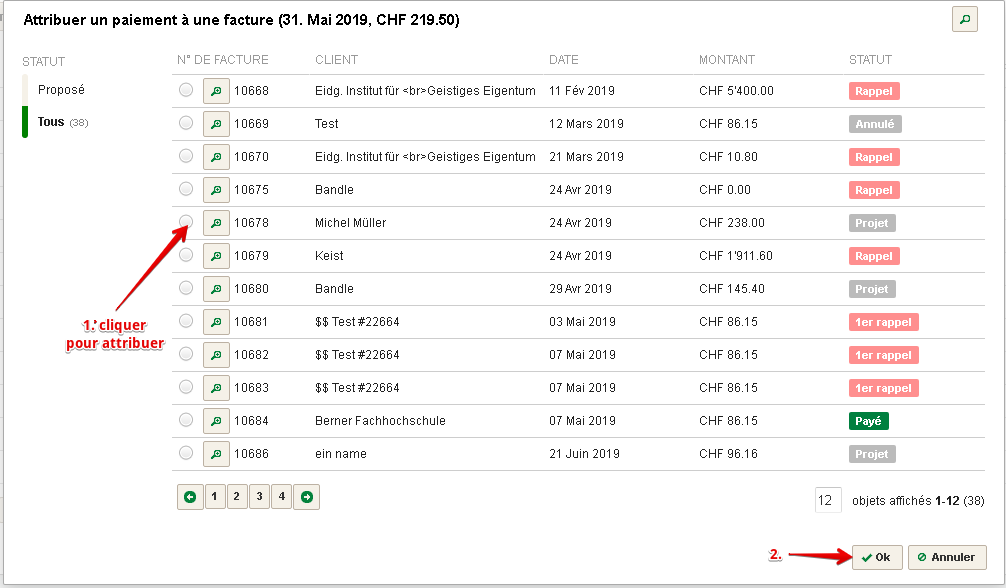Select the radio button for invoice 10682

pyautogui.click(x=186, y=354)
